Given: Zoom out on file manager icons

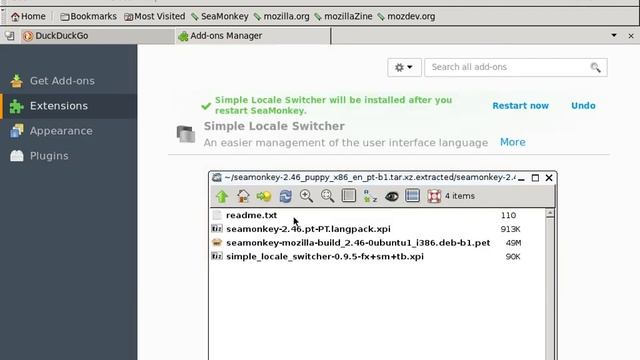Looking at the screenshot, I should point(327,196).
